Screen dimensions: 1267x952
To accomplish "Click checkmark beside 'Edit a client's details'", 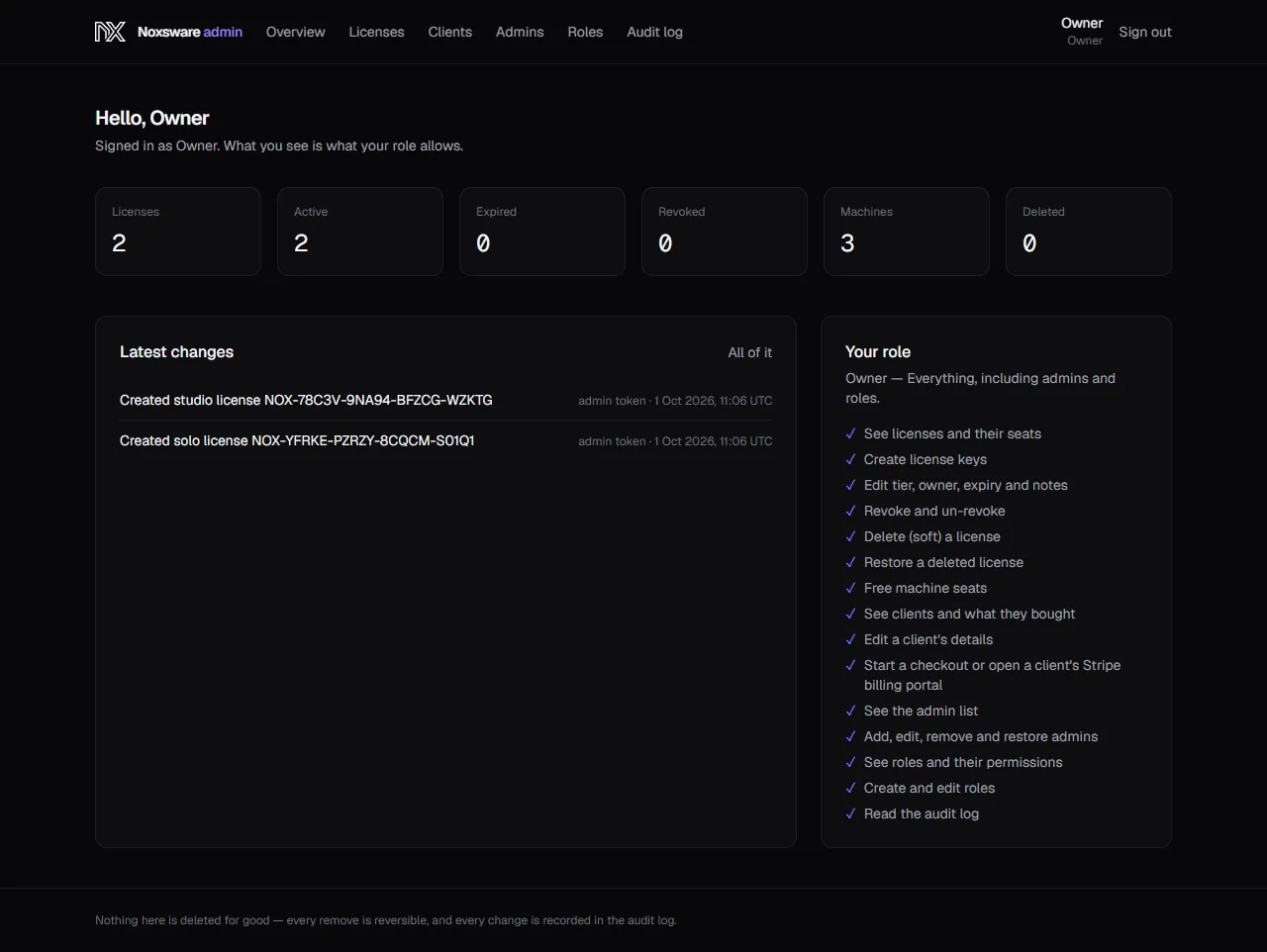I will pos(850,639).
